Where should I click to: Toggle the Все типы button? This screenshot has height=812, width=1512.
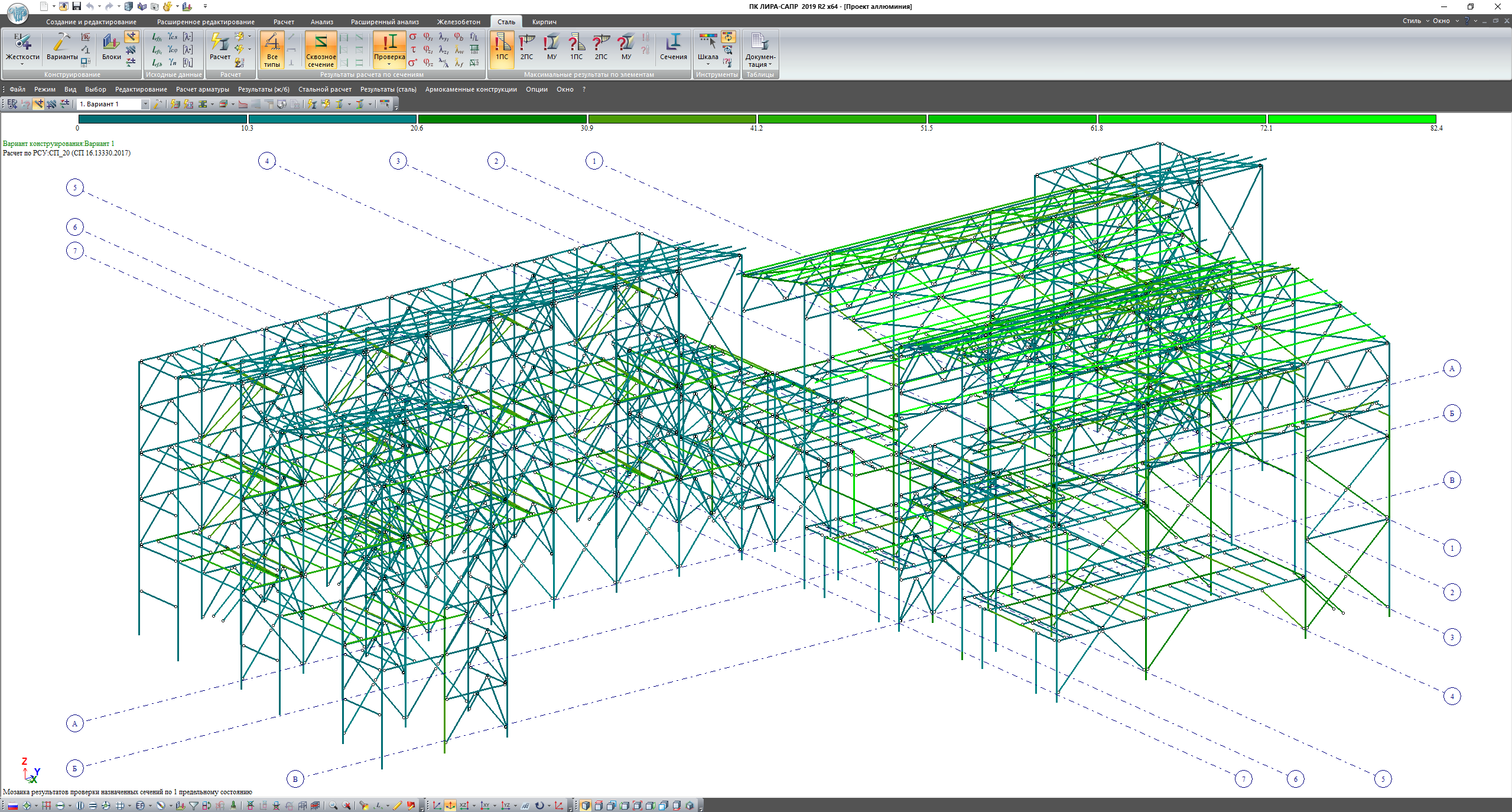pos(272,50)
